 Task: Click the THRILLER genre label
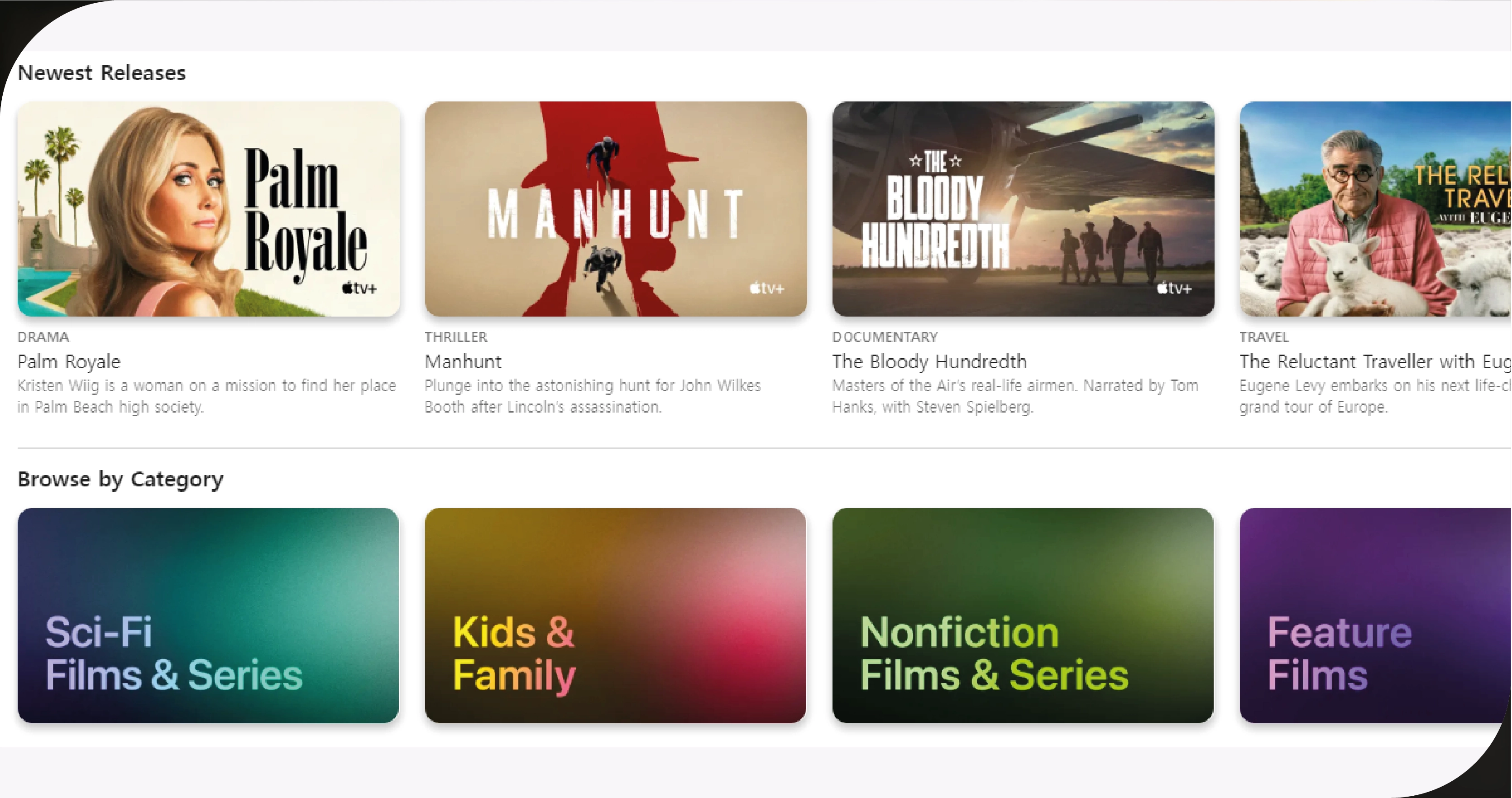click(x=456, y=337)
